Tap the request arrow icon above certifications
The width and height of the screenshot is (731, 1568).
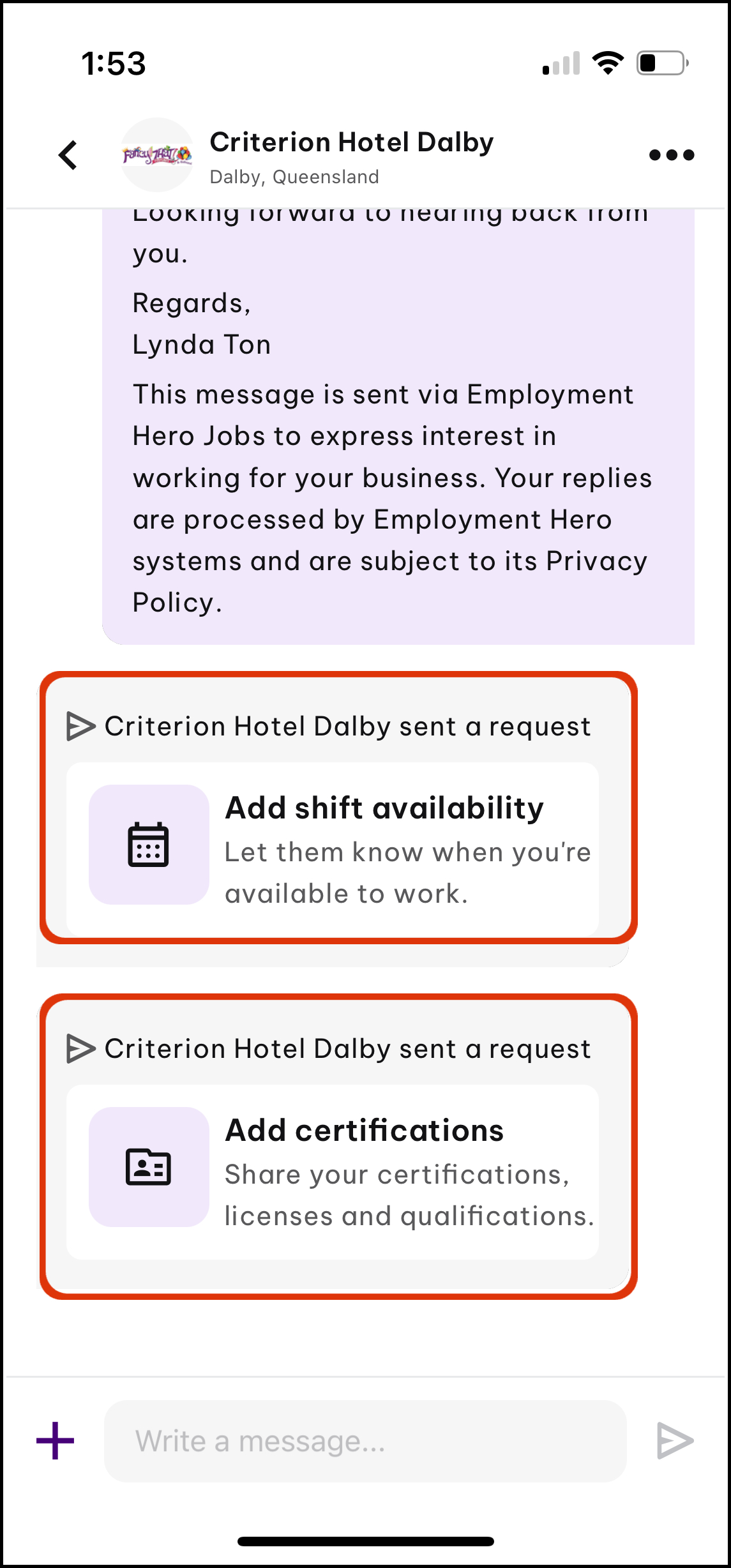80,1049
